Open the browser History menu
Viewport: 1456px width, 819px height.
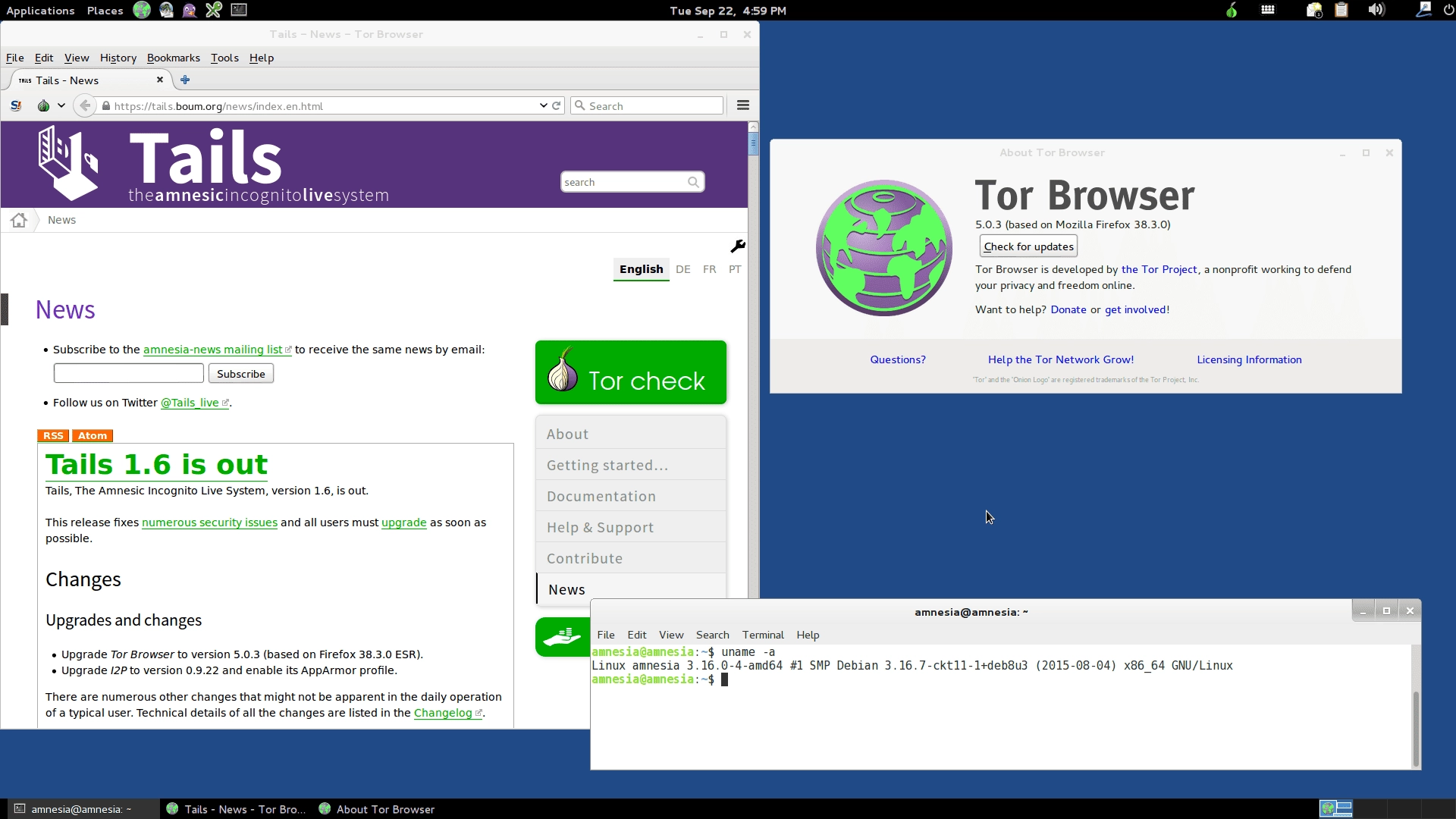pyautogui.click(x=118, y=58)
